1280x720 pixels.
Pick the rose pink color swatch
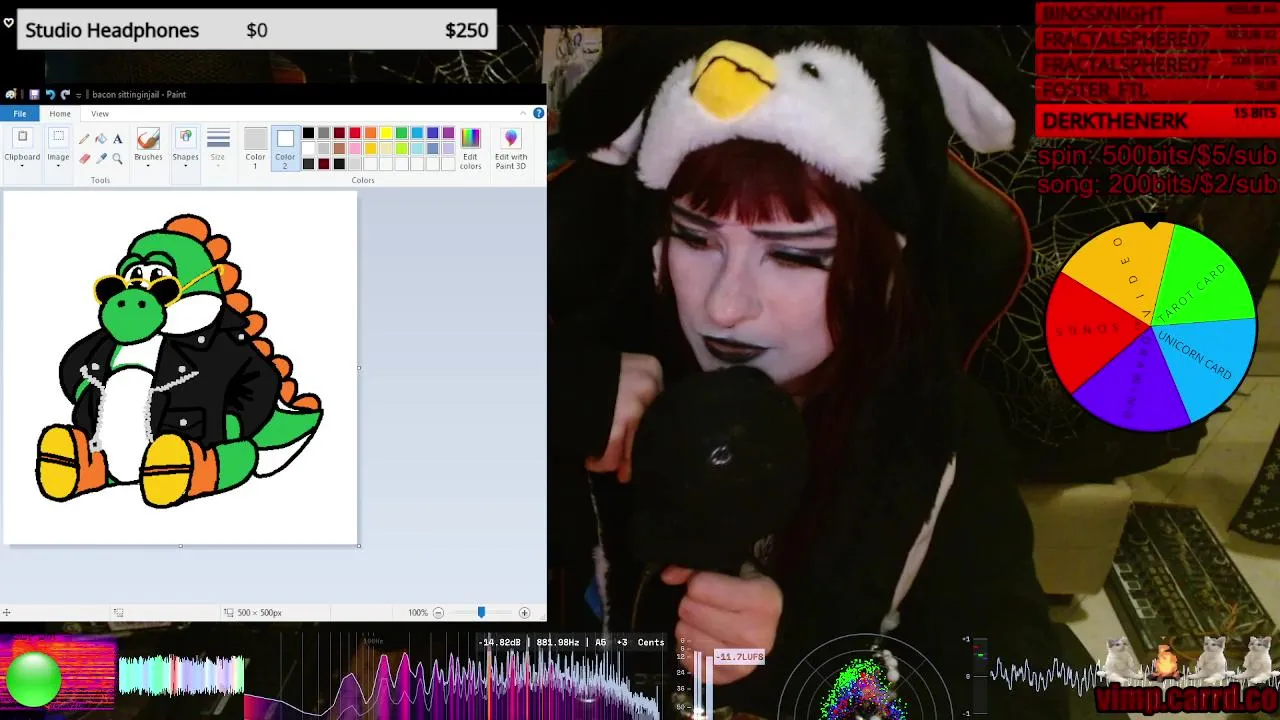coord(355,149)
